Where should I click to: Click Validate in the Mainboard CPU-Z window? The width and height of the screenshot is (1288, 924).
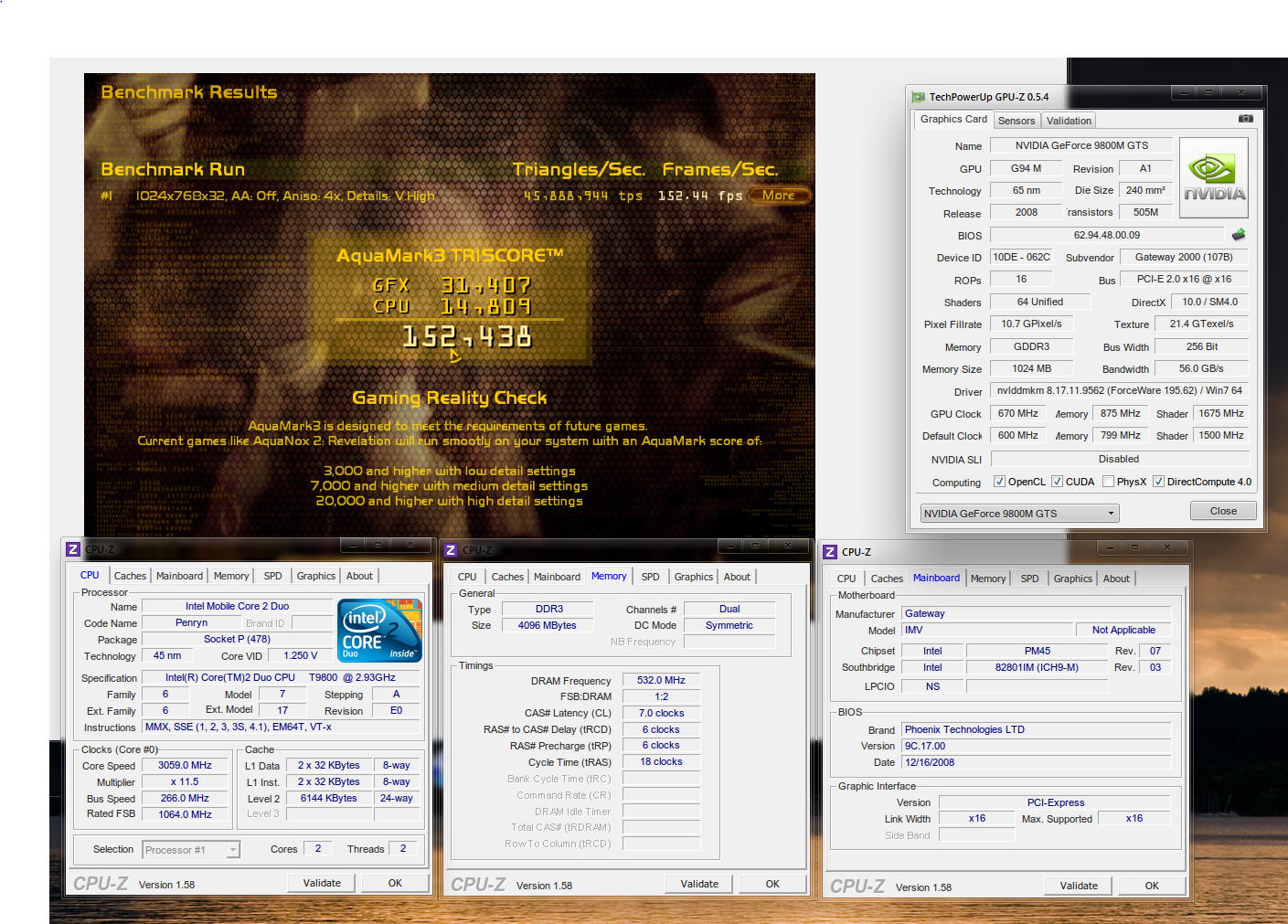click(x=1079, y=886)
